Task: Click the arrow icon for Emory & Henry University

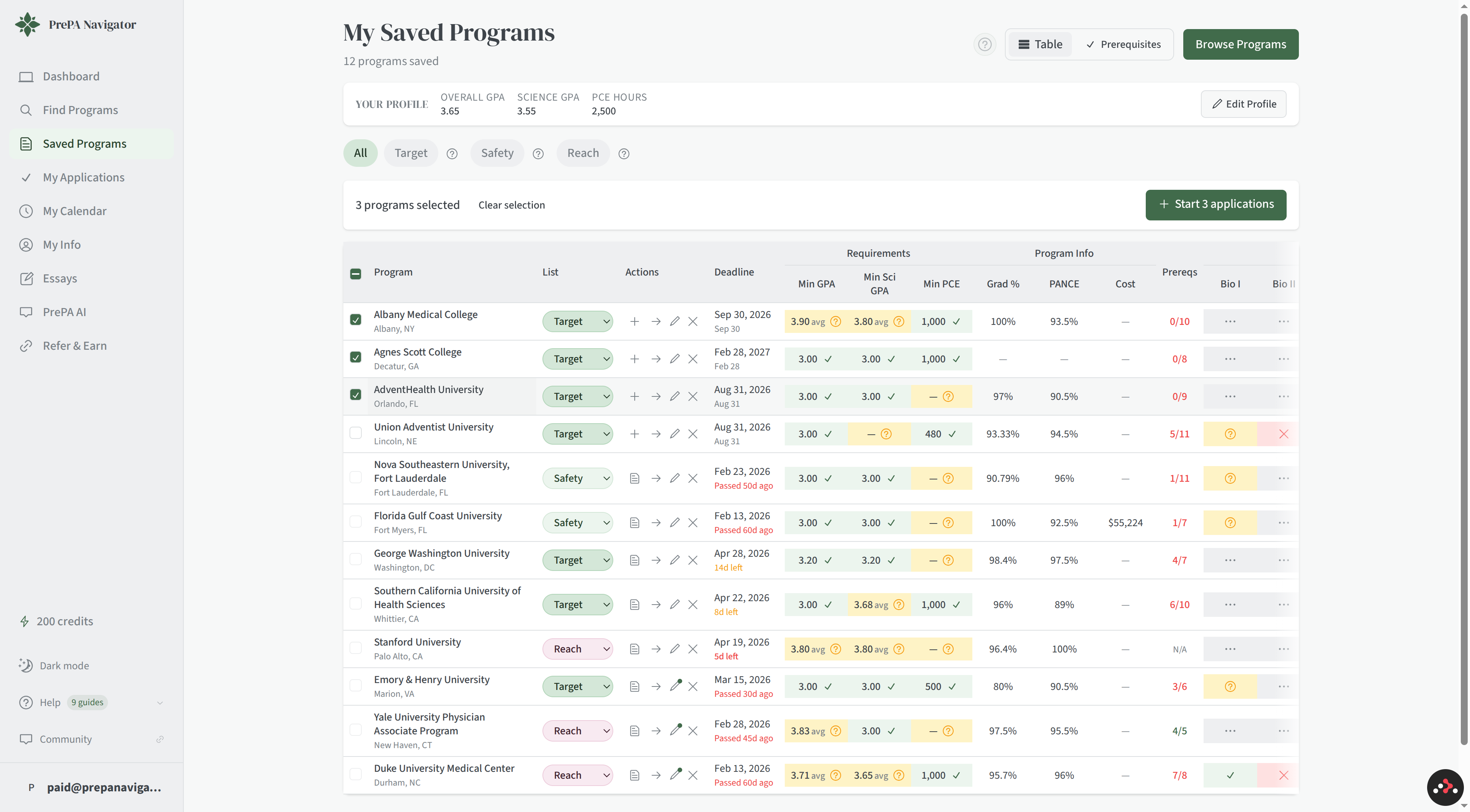Action: point(656,686)
